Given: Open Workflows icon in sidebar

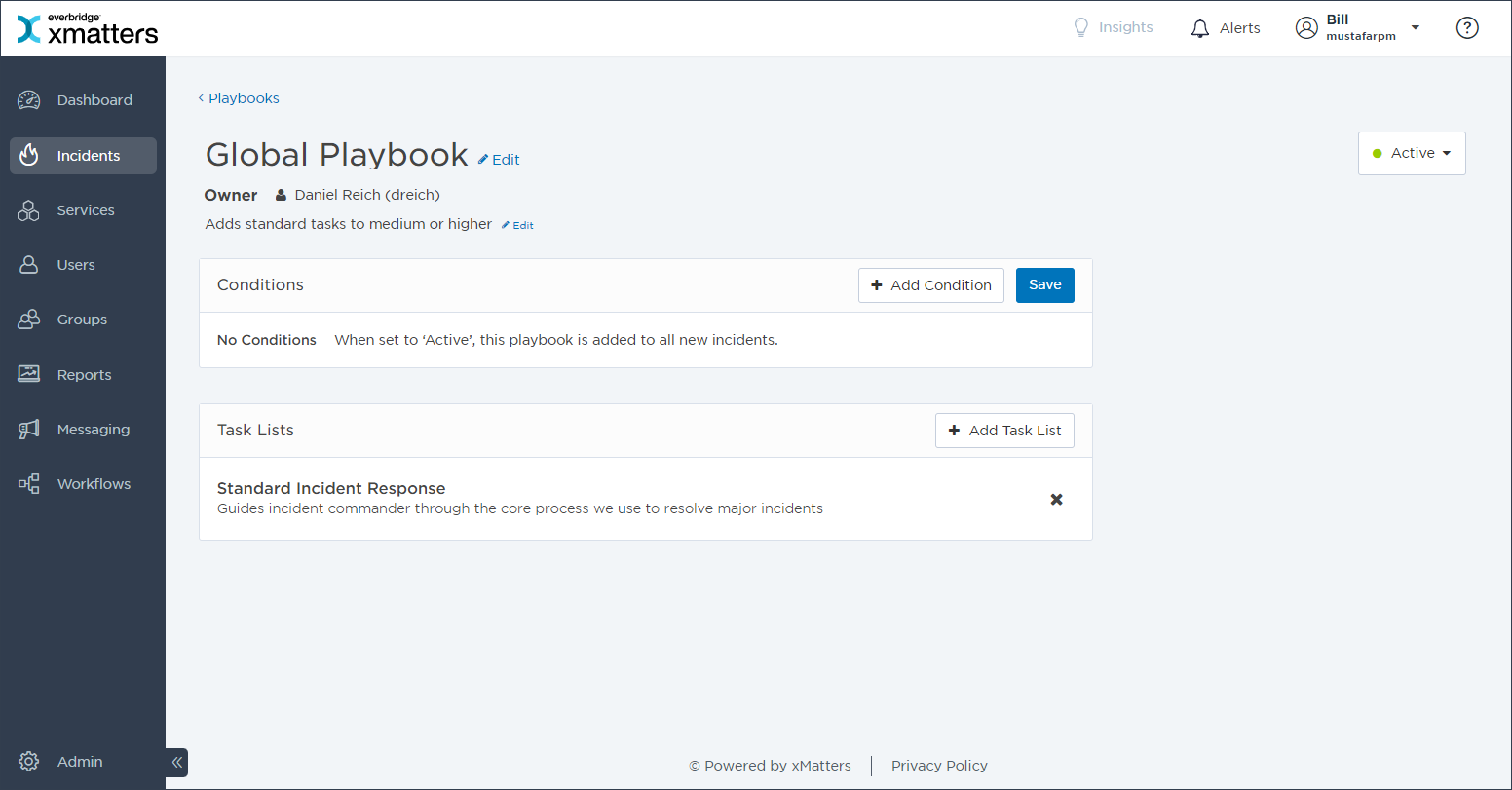Looking at the screenshot, I should 29,484.
